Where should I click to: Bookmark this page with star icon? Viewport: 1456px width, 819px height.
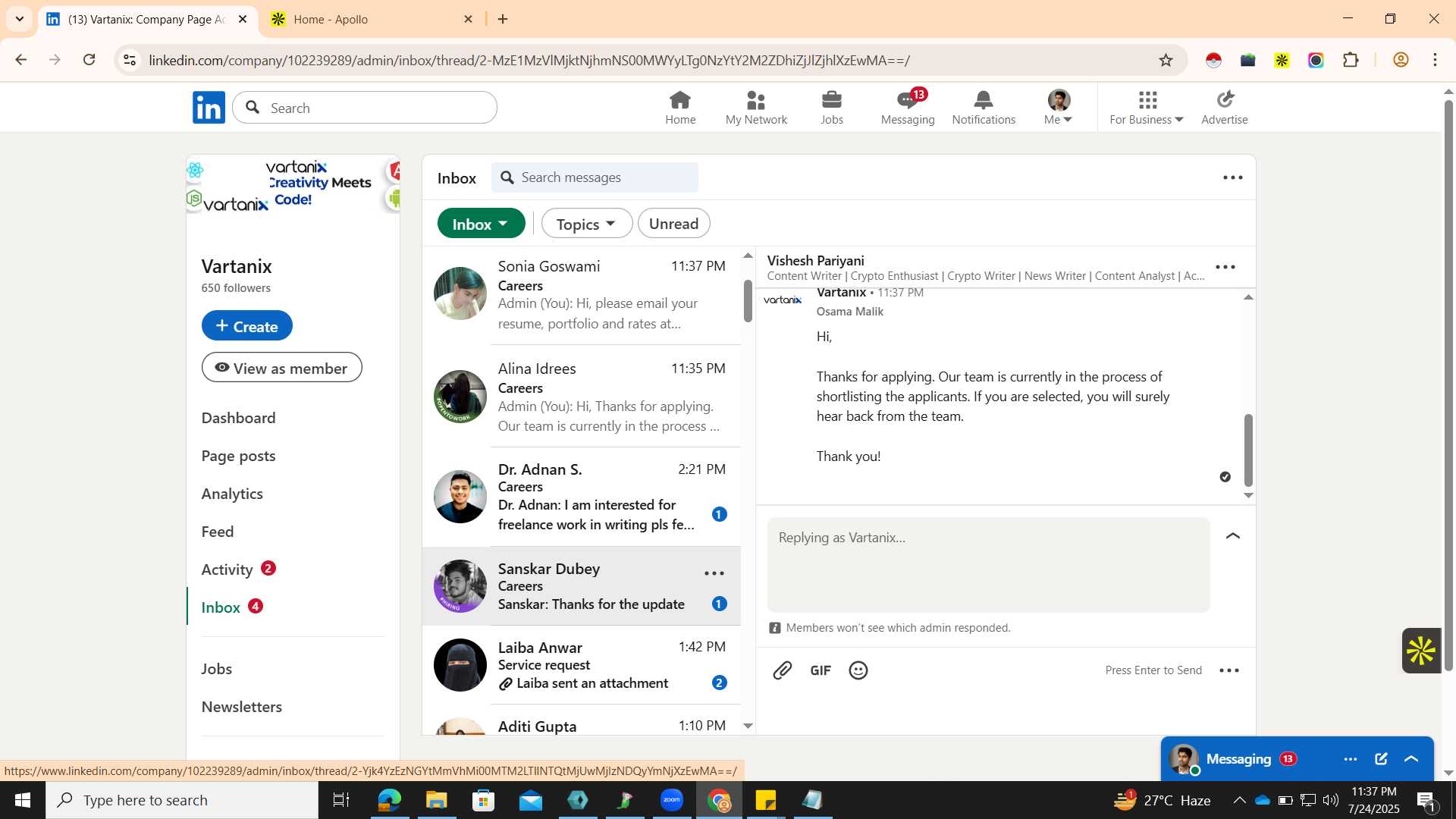tap(1166, 60)
